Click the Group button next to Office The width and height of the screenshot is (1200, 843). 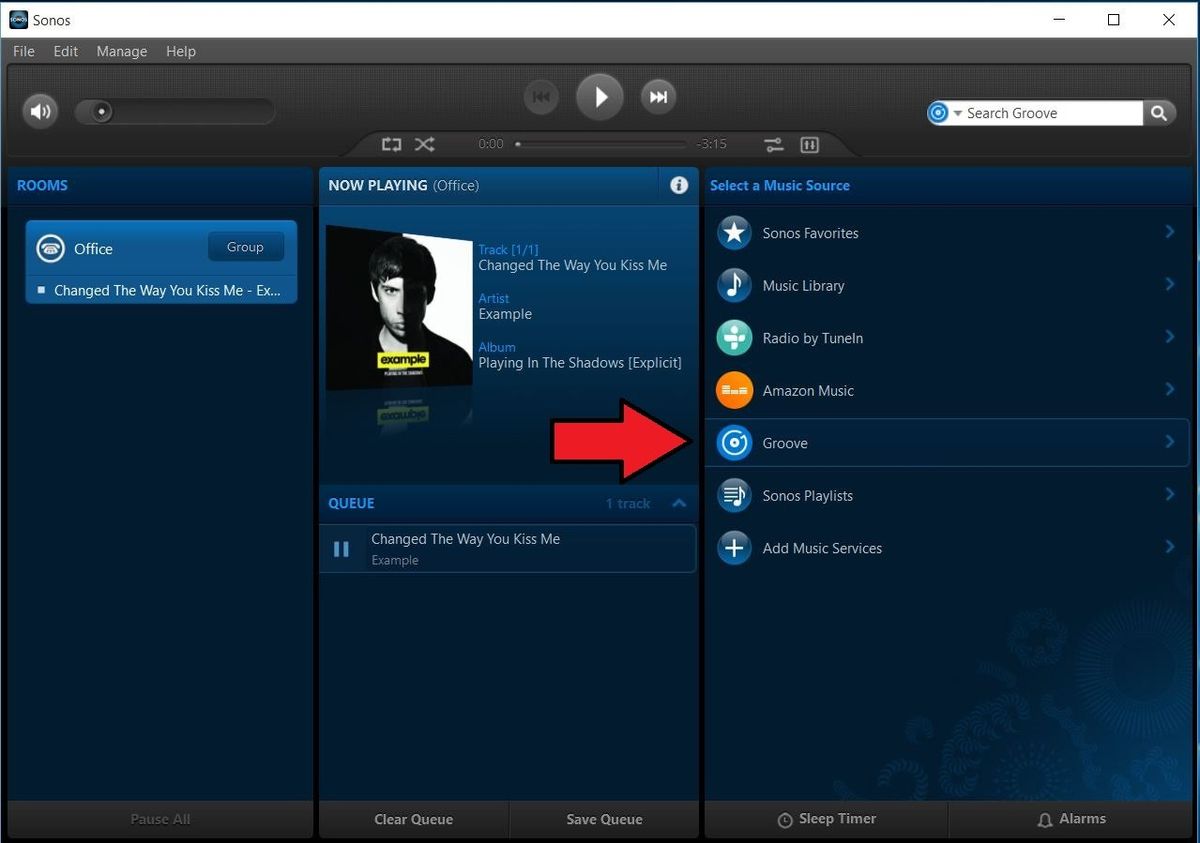coord(245,246)
